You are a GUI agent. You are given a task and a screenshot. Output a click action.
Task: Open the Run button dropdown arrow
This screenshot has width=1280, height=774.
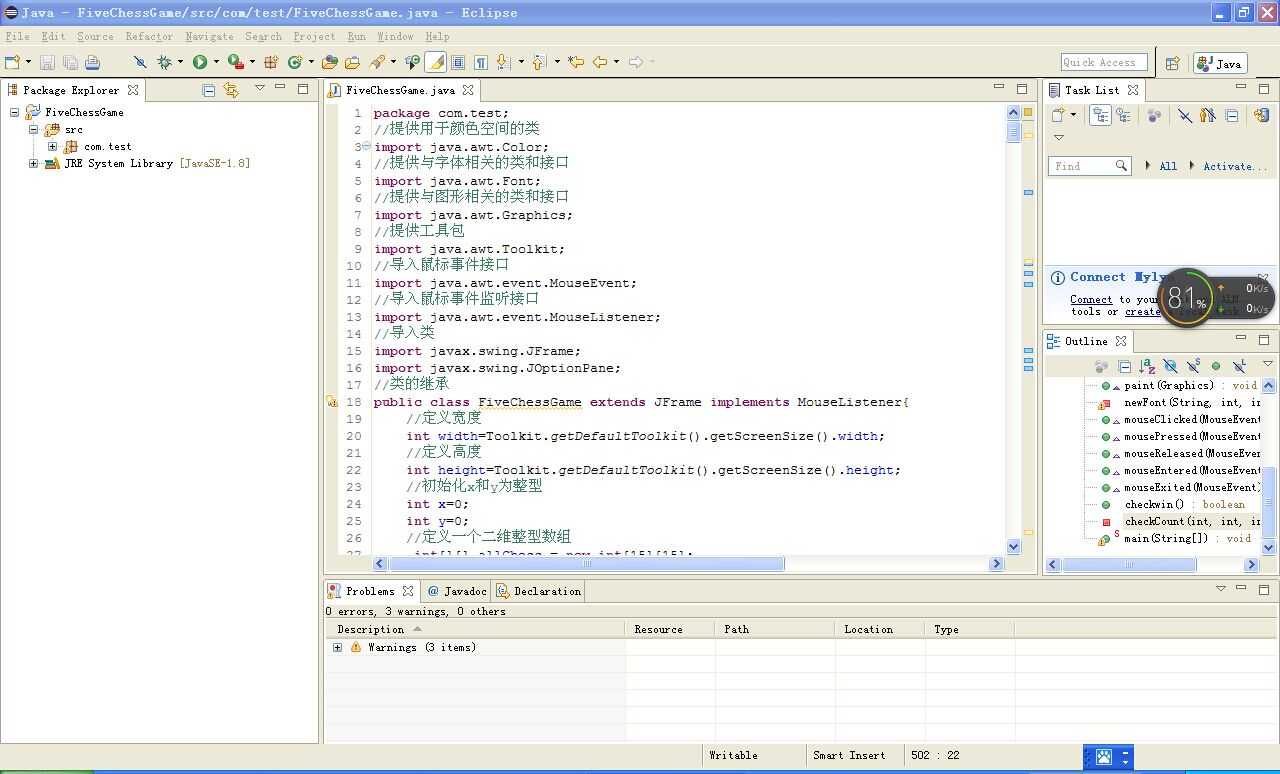(x=216, y=62)
